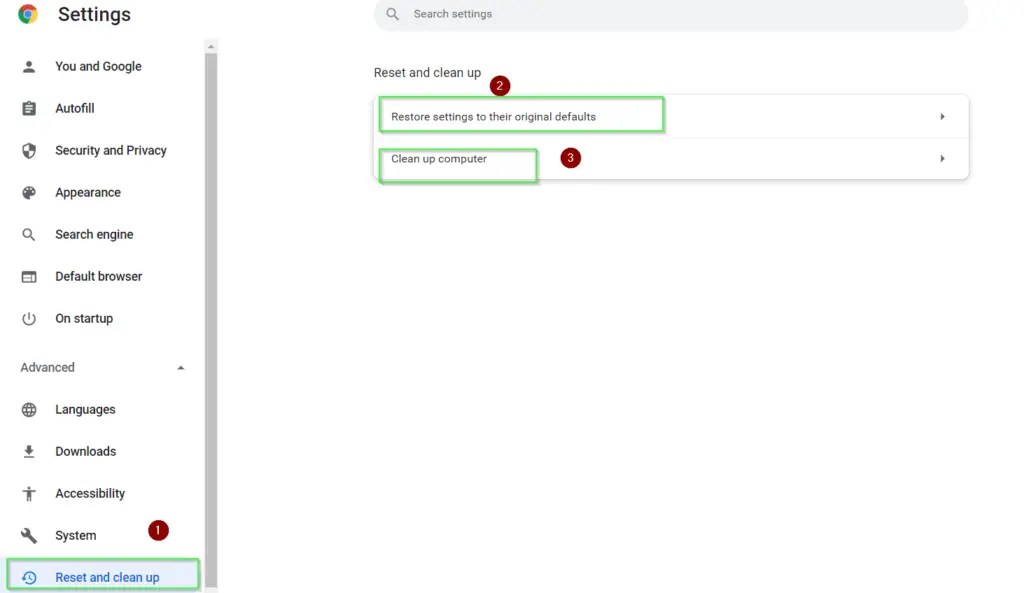Select System in sidebar
The width and height of the screenshot is (1024, 593).
pos(75,536)
